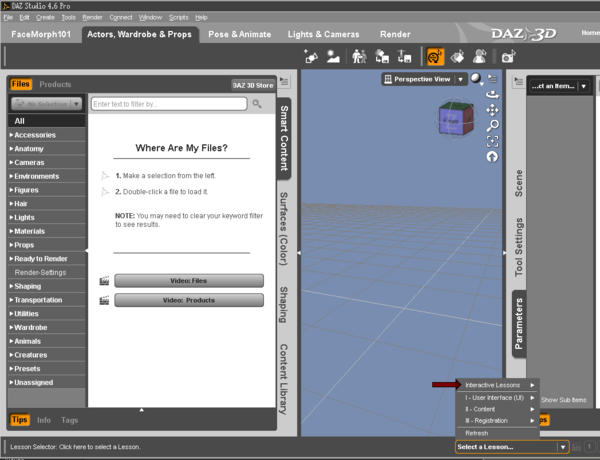Select the person silhouette tool icon
The width and height of the screenshot is (600, 460).
479,57
